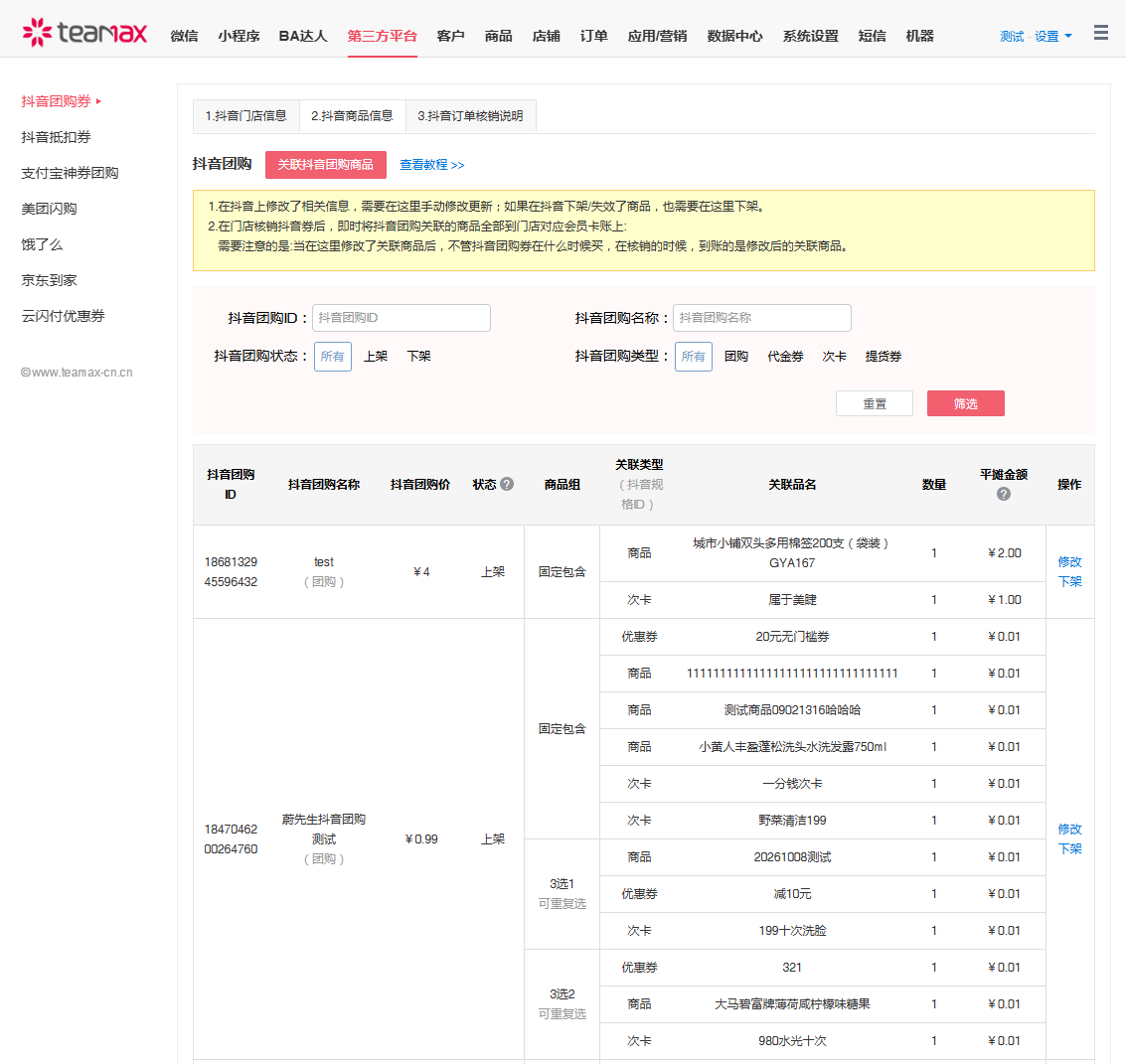Viewport: 1126px width, 1064px height.
Task: Click 关联抖音团购商品 button
Action: (326, 164)
